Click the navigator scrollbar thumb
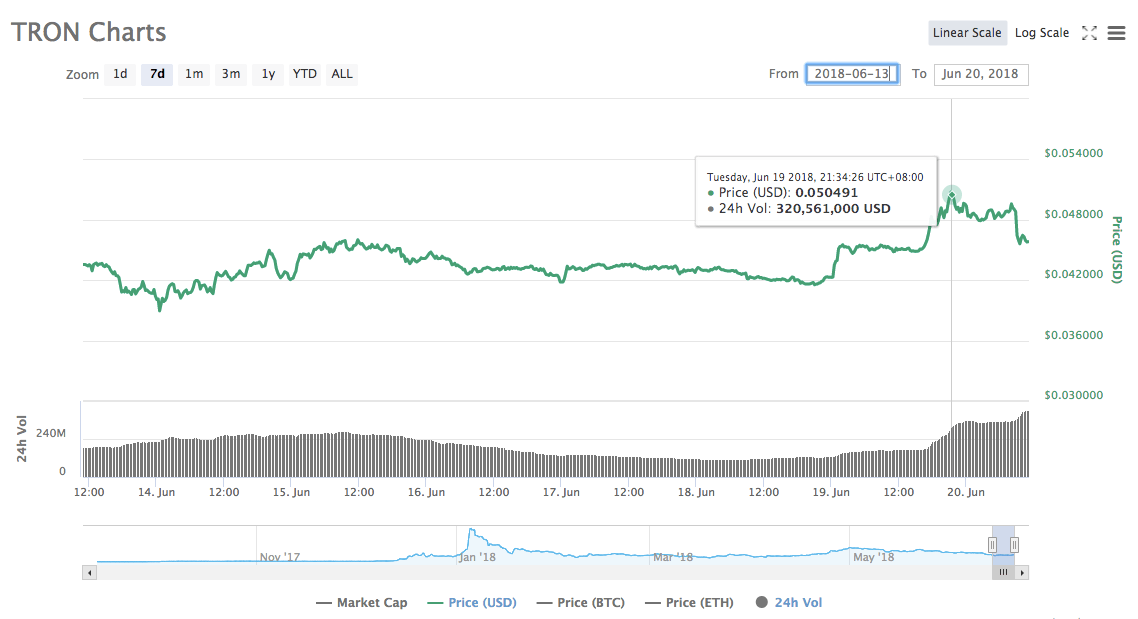1138x619 pixels. (x=1003, y=573)
